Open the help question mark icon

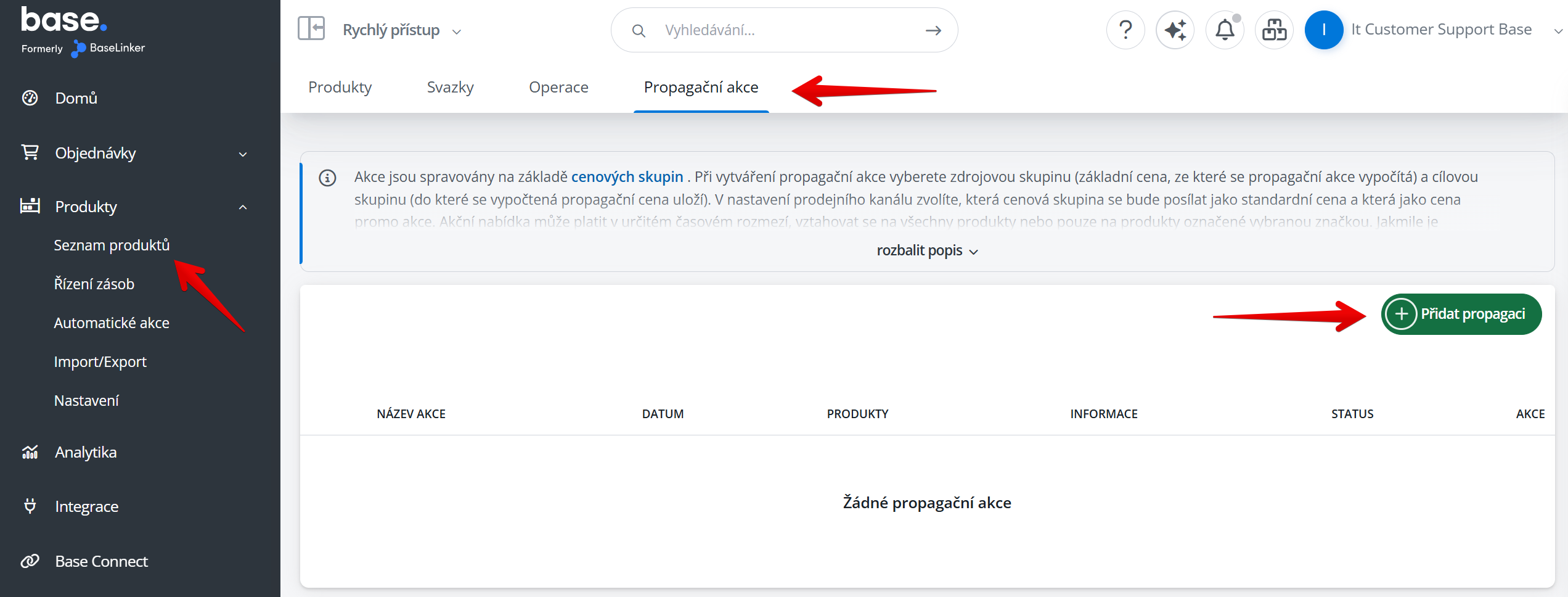tap(1125, 30)
